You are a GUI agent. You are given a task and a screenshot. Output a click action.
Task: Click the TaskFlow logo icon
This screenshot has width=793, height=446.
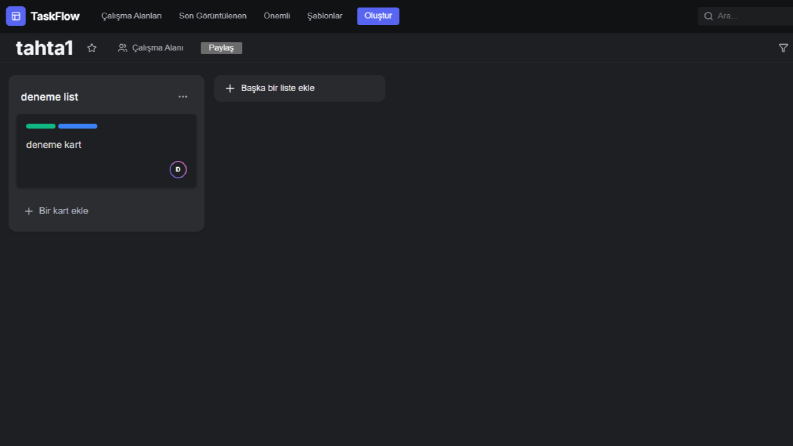tap(16, 16)
